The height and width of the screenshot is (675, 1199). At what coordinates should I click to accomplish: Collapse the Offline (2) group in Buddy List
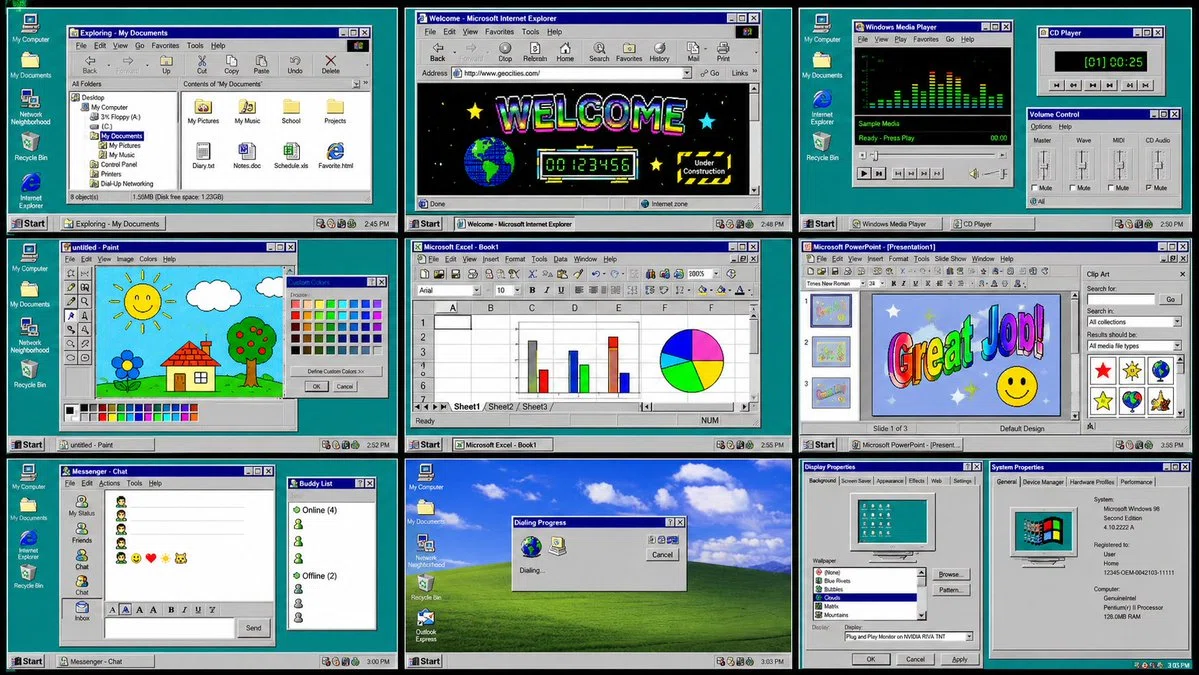click(297, 576)
